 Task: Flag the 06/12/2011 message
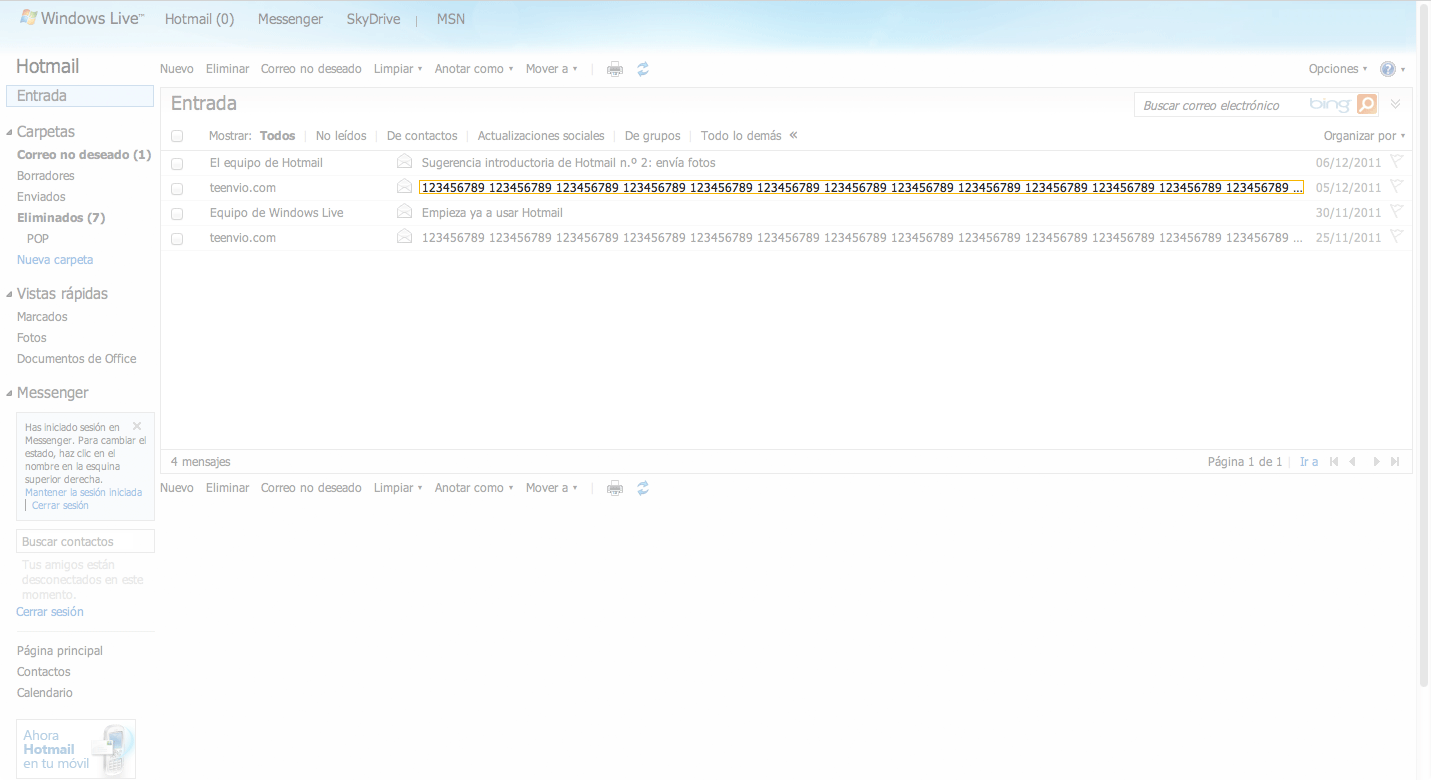[1397, 161]
